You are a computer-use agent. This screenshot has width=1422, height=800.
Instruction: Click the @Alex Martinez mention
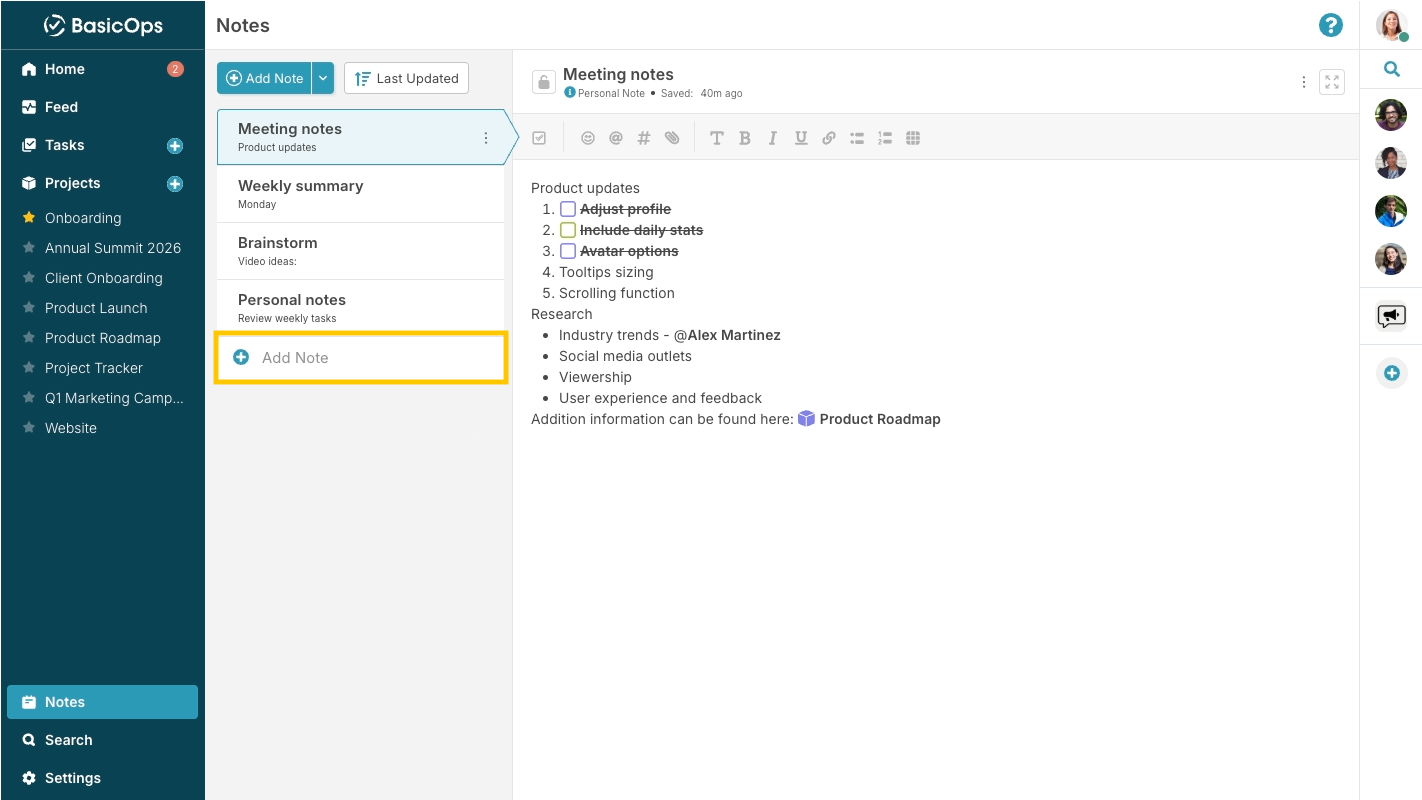click(x=727, y=335)
